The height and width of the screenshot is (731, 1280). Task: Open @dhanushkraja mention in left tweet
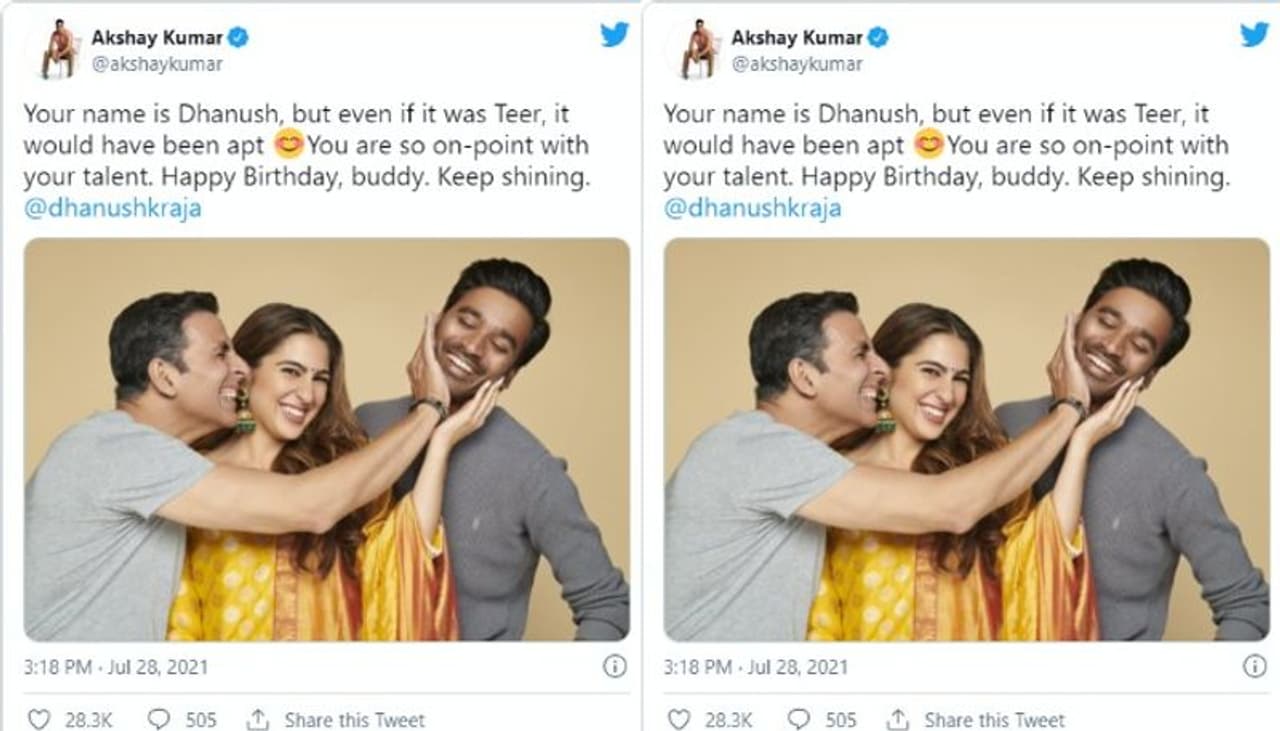point(112,209)
